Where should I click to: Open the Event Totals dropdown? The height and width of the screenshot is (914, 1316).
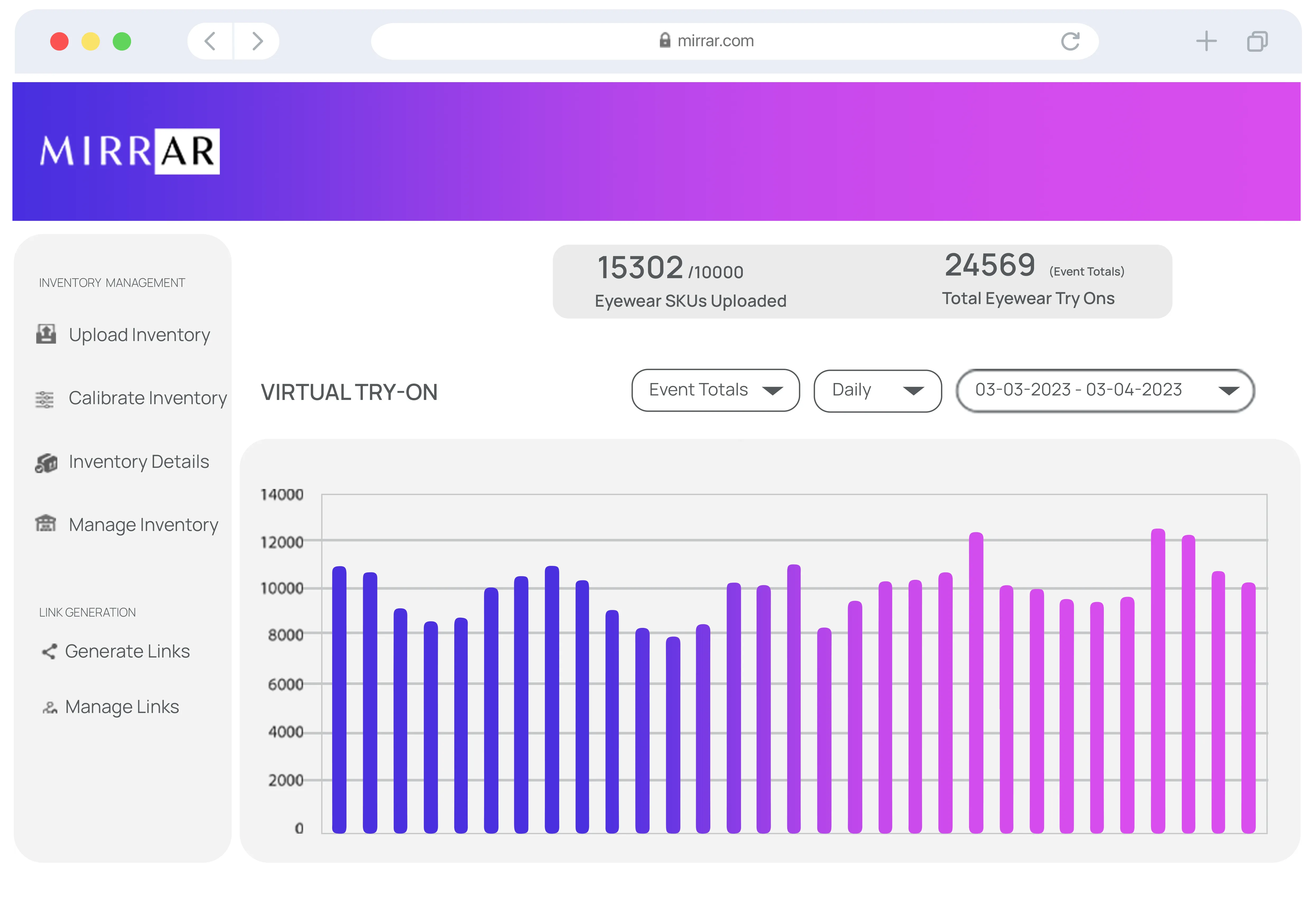715,390
